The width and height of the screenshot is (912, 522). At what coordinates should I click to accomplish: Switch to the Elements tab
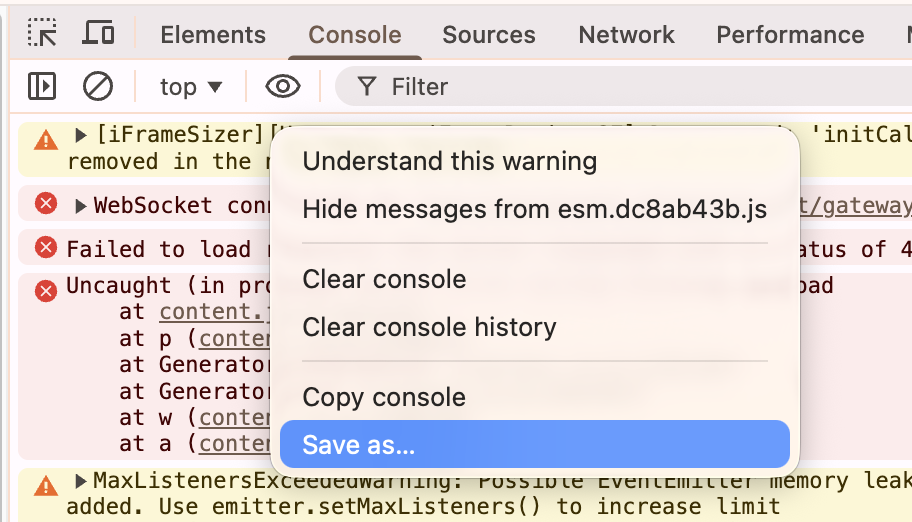pyautogui.click(x=213, y=35)
